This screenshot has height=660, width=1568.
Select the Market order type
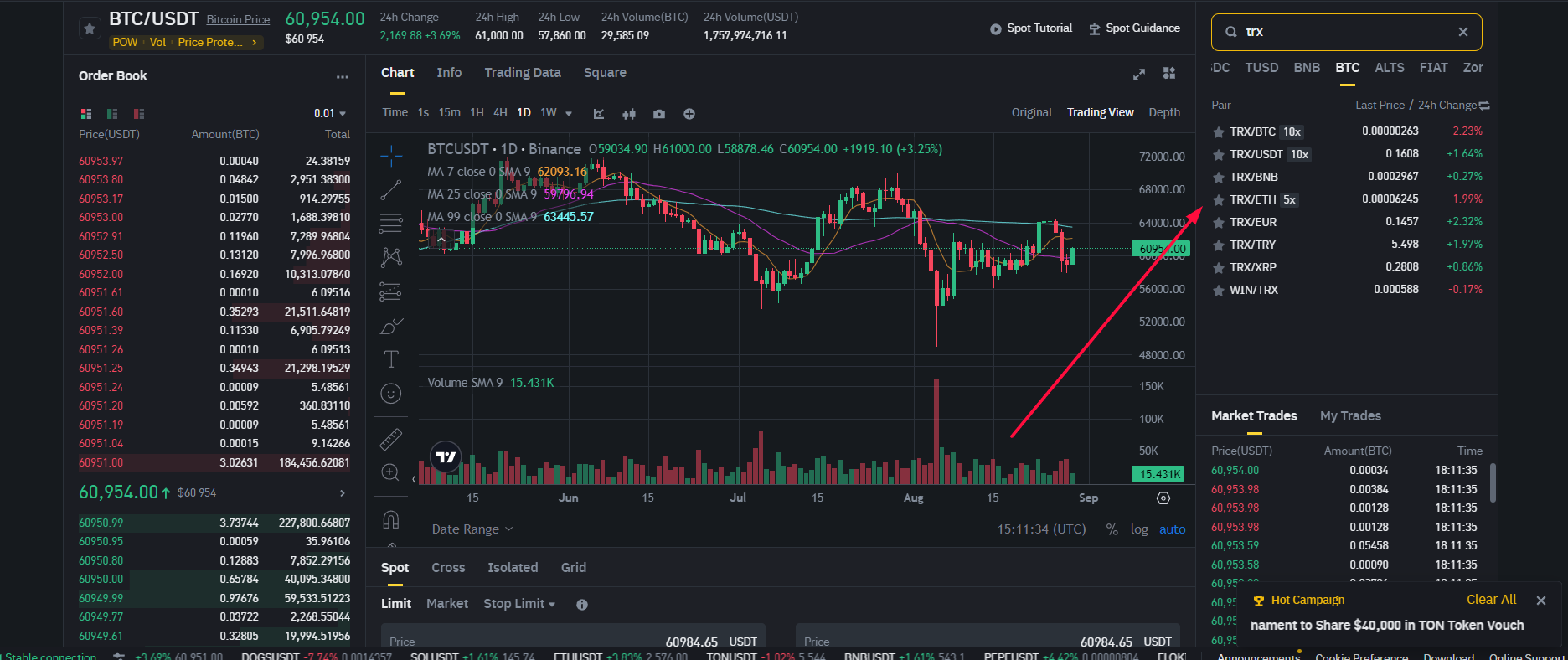click(447, 604)
